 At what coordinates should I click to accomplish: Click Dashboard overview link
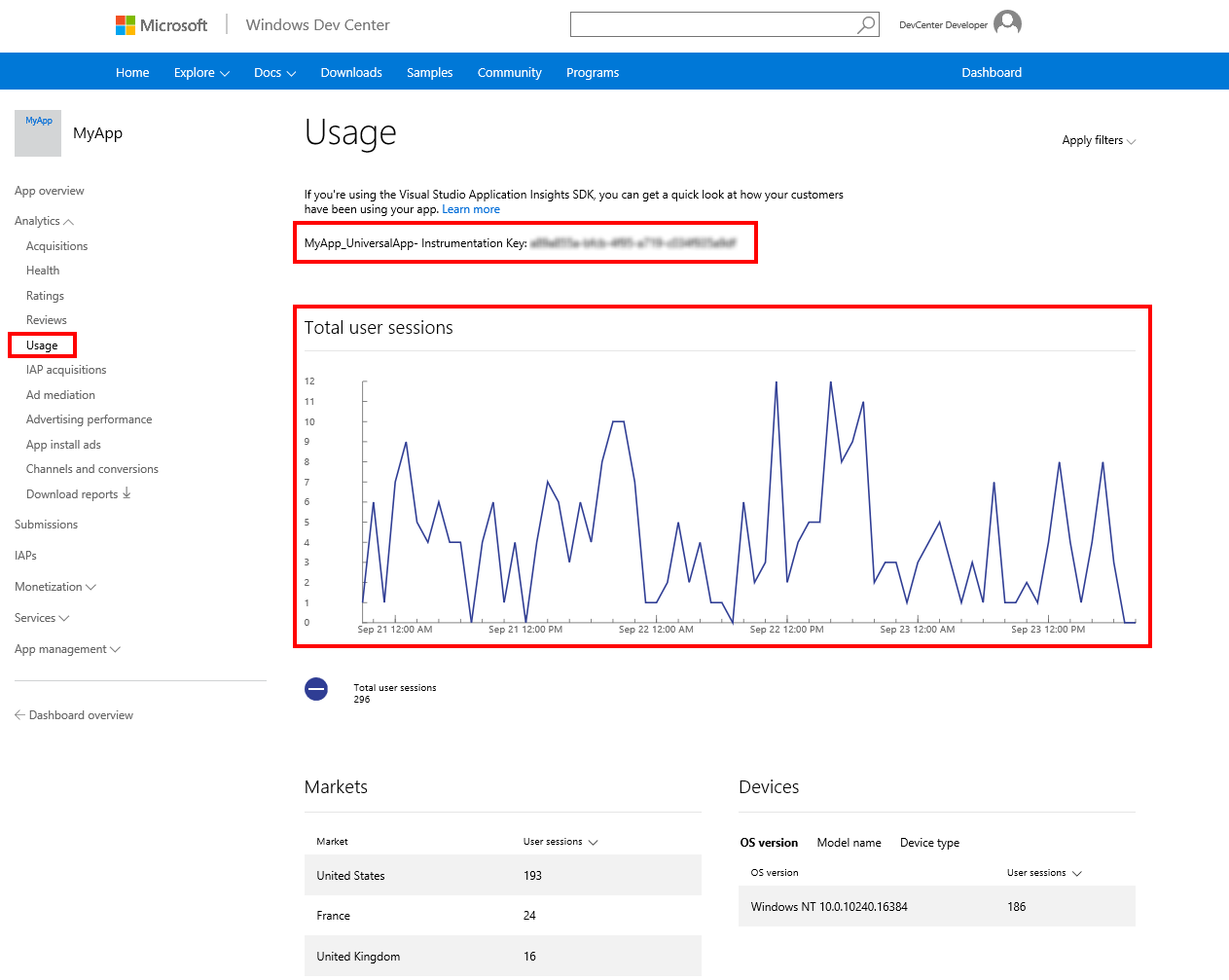click(x=81, y=715)
